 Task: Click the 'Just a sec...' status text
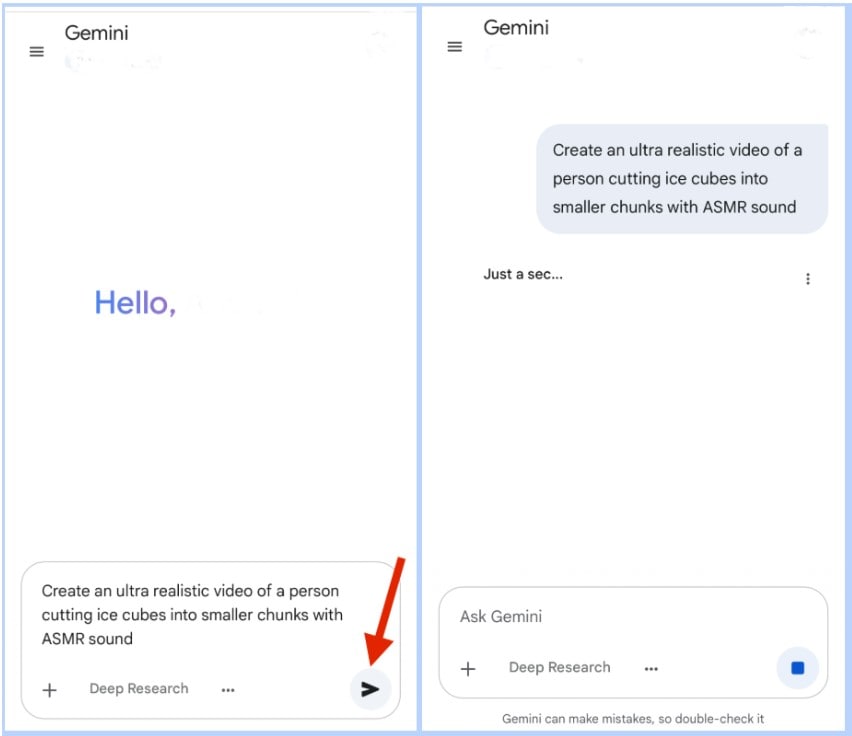click(523, 274)
